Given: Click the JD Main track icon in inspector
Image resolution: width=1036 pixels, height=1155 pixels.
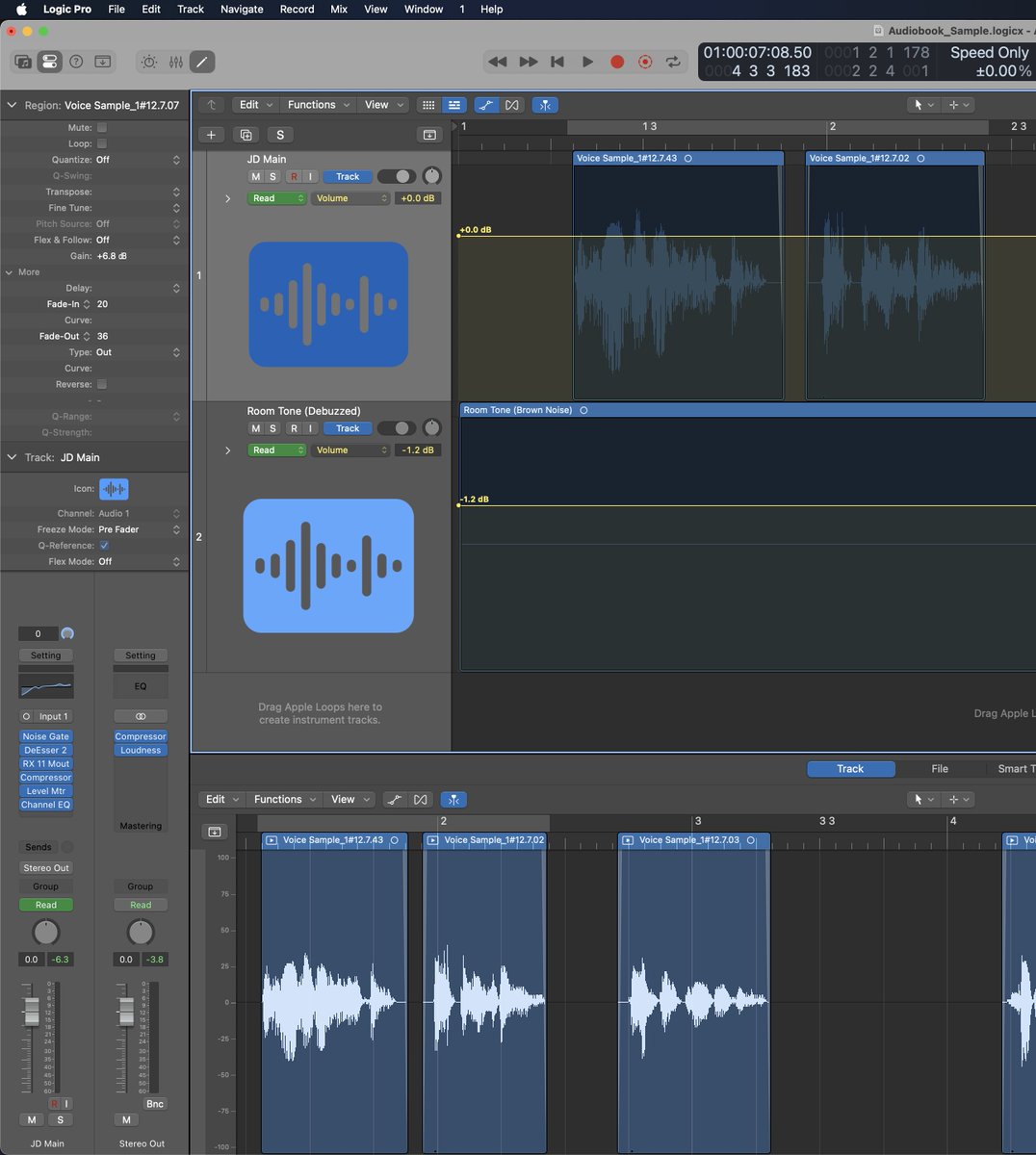Looking at the screenshot, I should pyautogui.click(x=114, y=489).
